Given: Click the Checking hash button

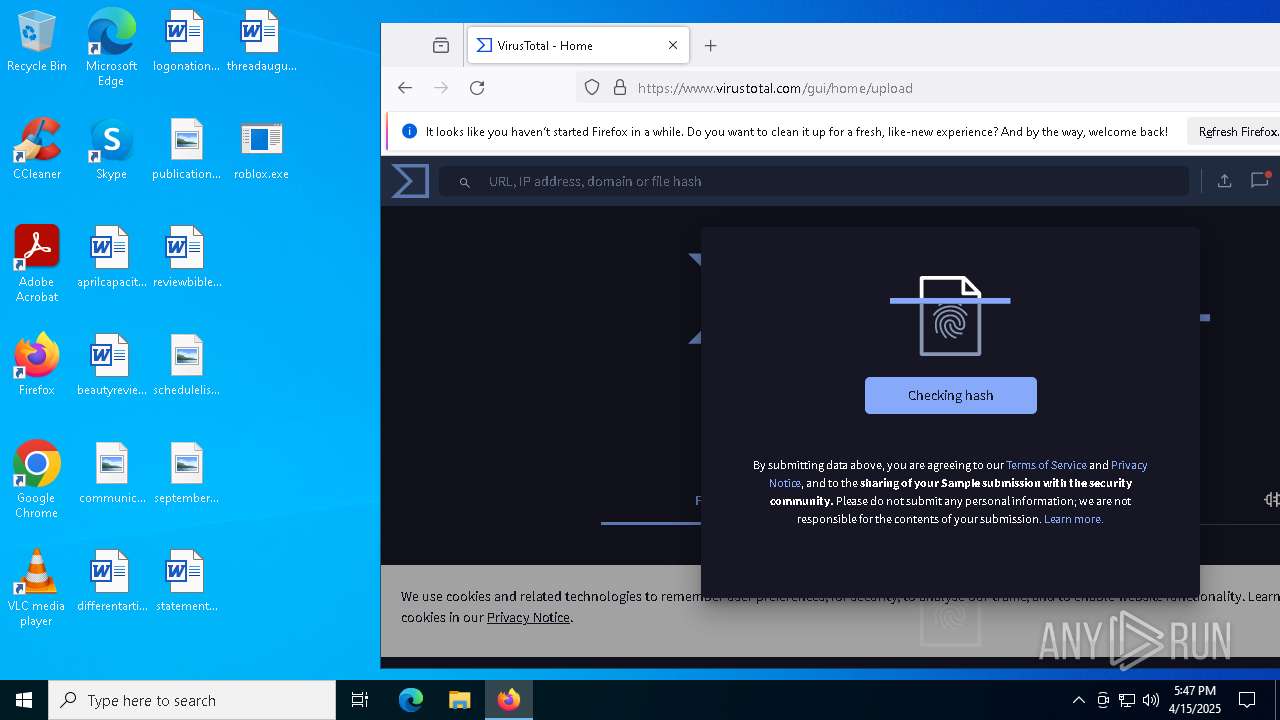Looking at the screenshot, I should [x=950, y=395].
